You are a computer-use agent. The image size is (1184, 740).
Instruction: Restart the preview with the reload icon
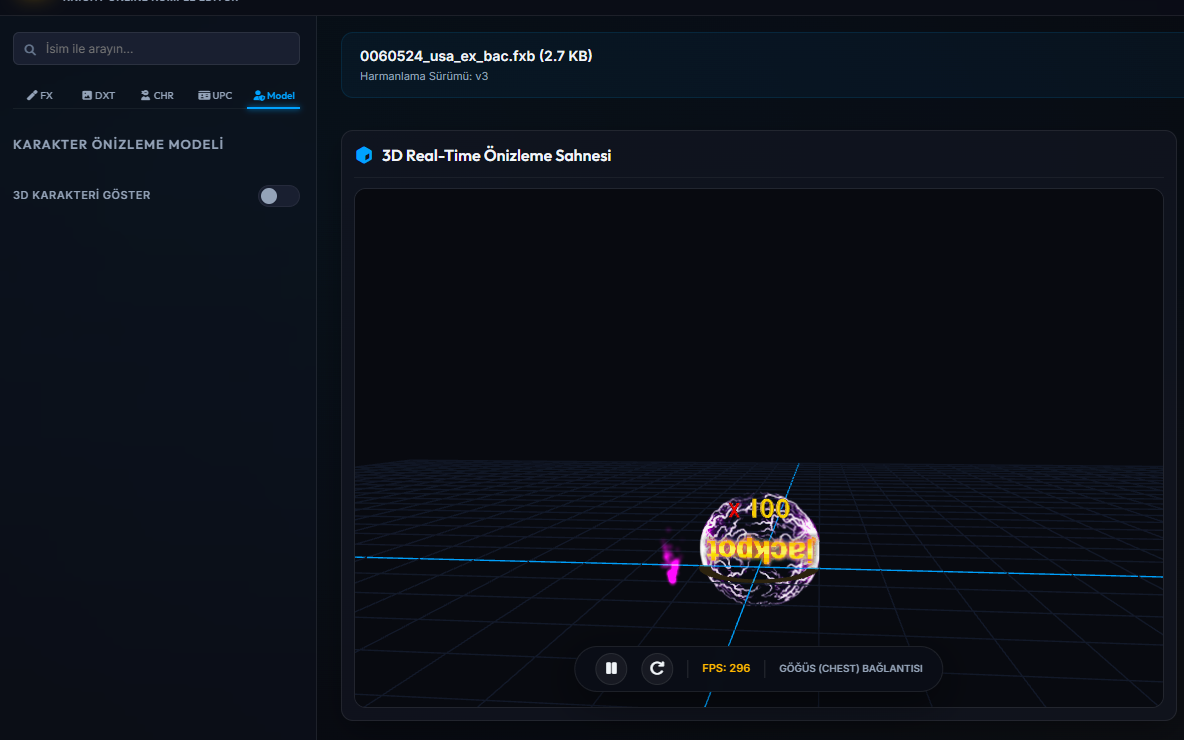(x=657, y=668)
